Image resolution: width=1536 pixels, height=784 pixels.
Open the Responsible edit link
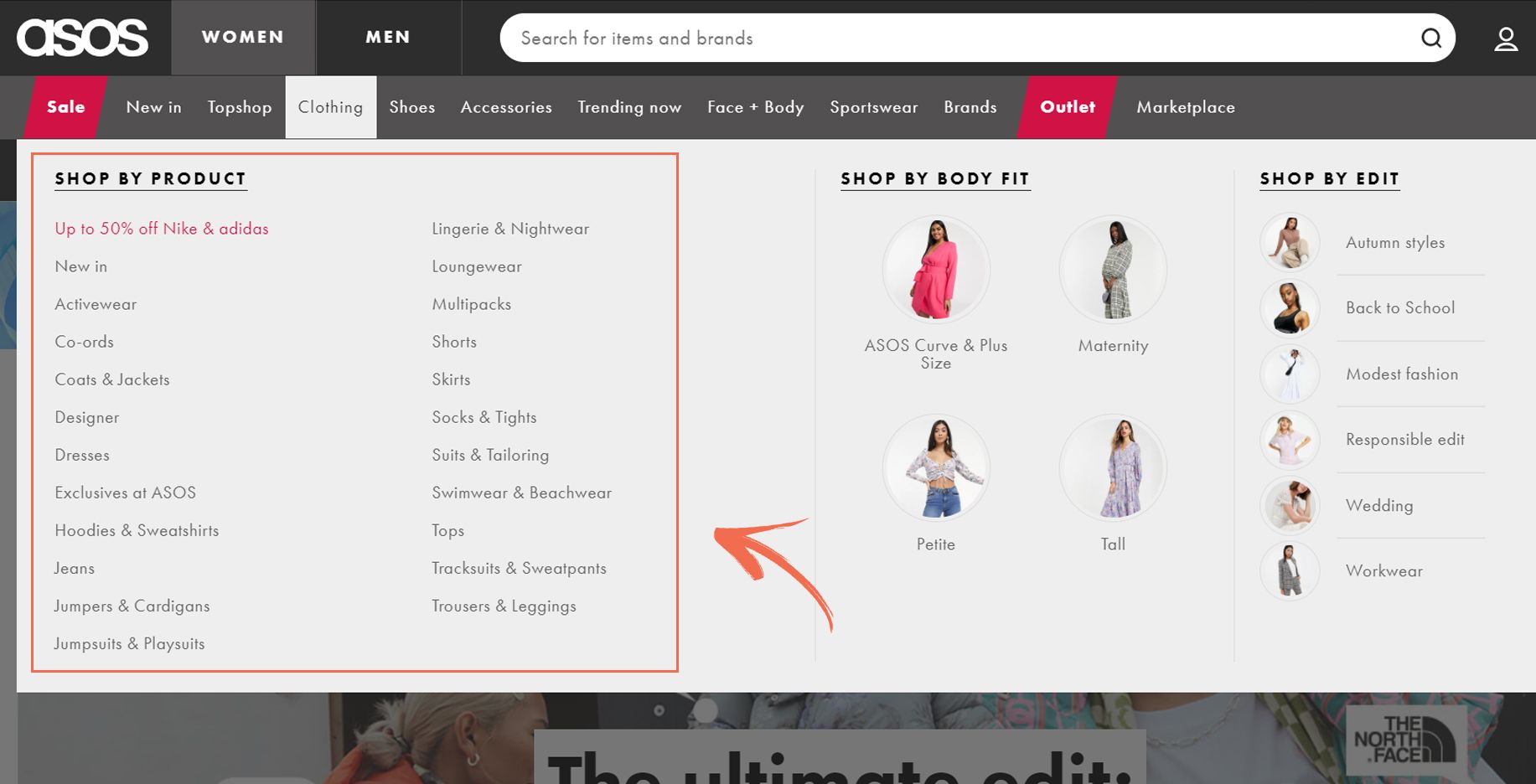[1405, 439]
